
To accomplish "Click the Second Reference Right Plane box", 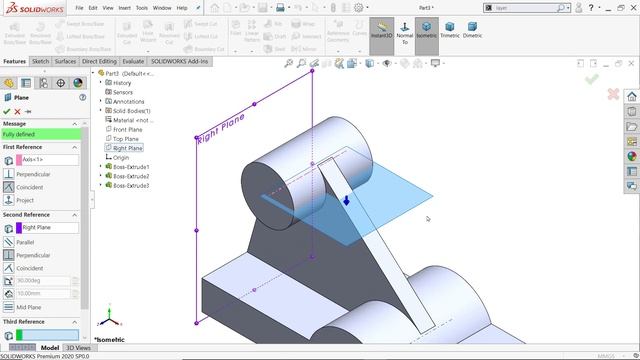I will click(47, 228).
